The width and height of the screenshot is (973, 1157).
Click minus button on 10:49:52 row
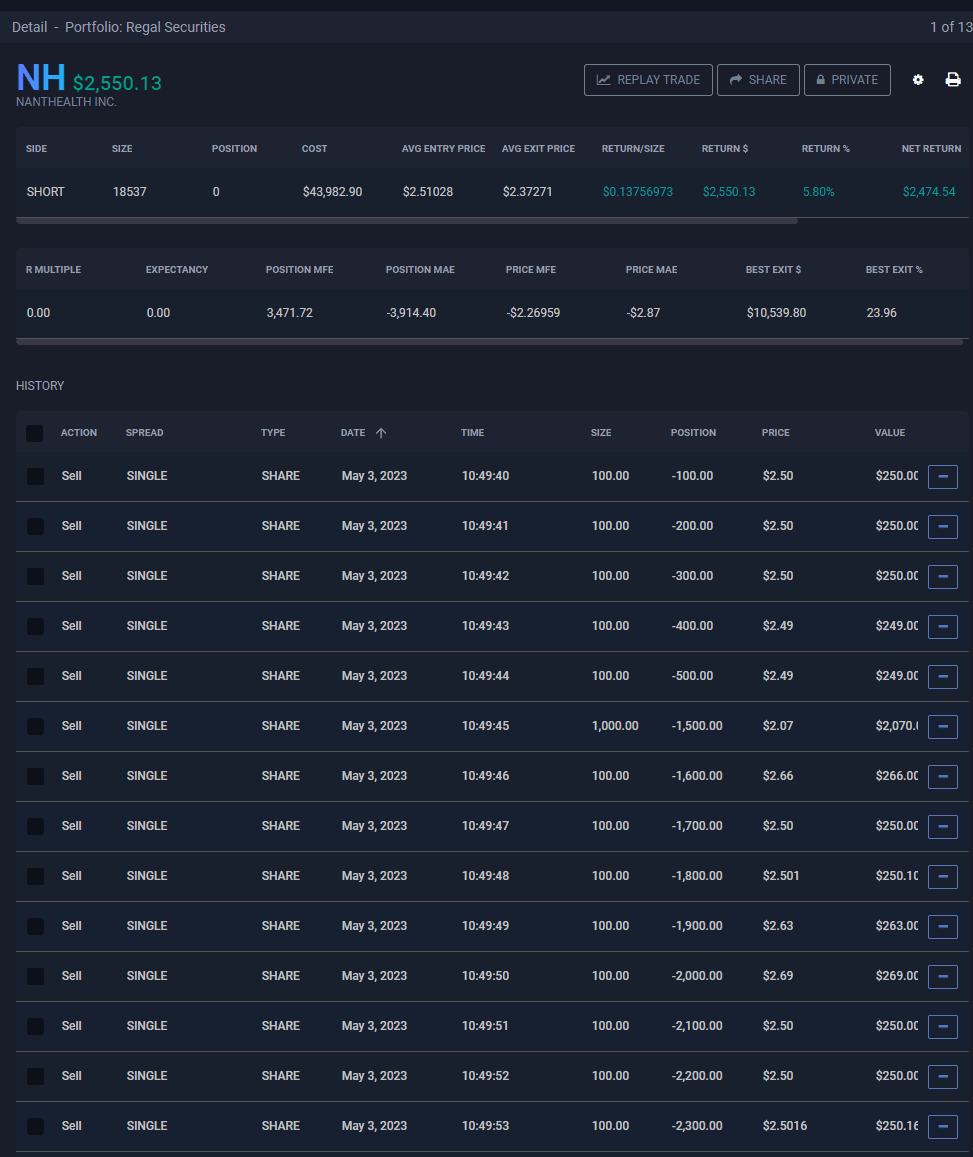(x=943, y=1077)
